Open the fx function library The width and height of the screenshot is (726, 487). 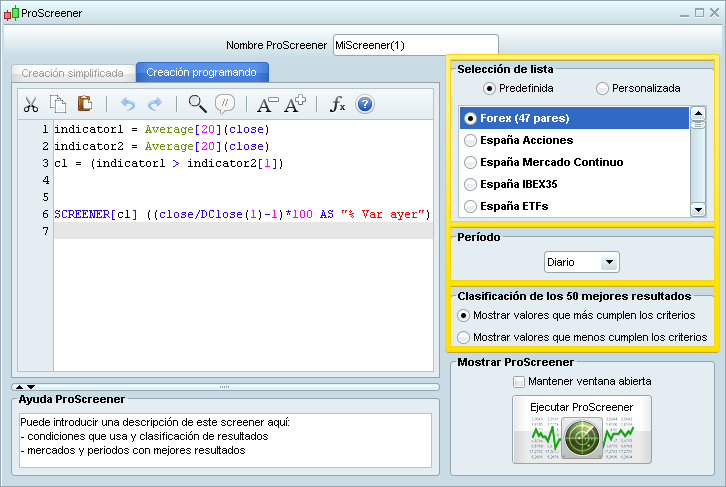tap(337, 104)
